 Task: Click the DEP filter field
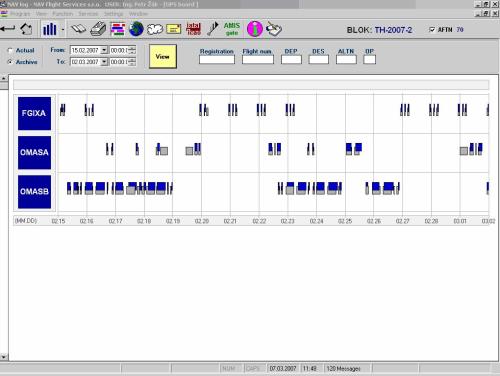pos(291,60)
